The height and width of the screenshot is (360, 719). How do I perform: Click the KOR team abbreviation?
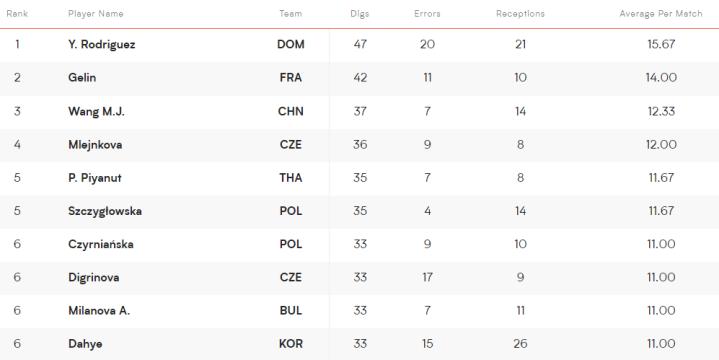tap(291, 344)
